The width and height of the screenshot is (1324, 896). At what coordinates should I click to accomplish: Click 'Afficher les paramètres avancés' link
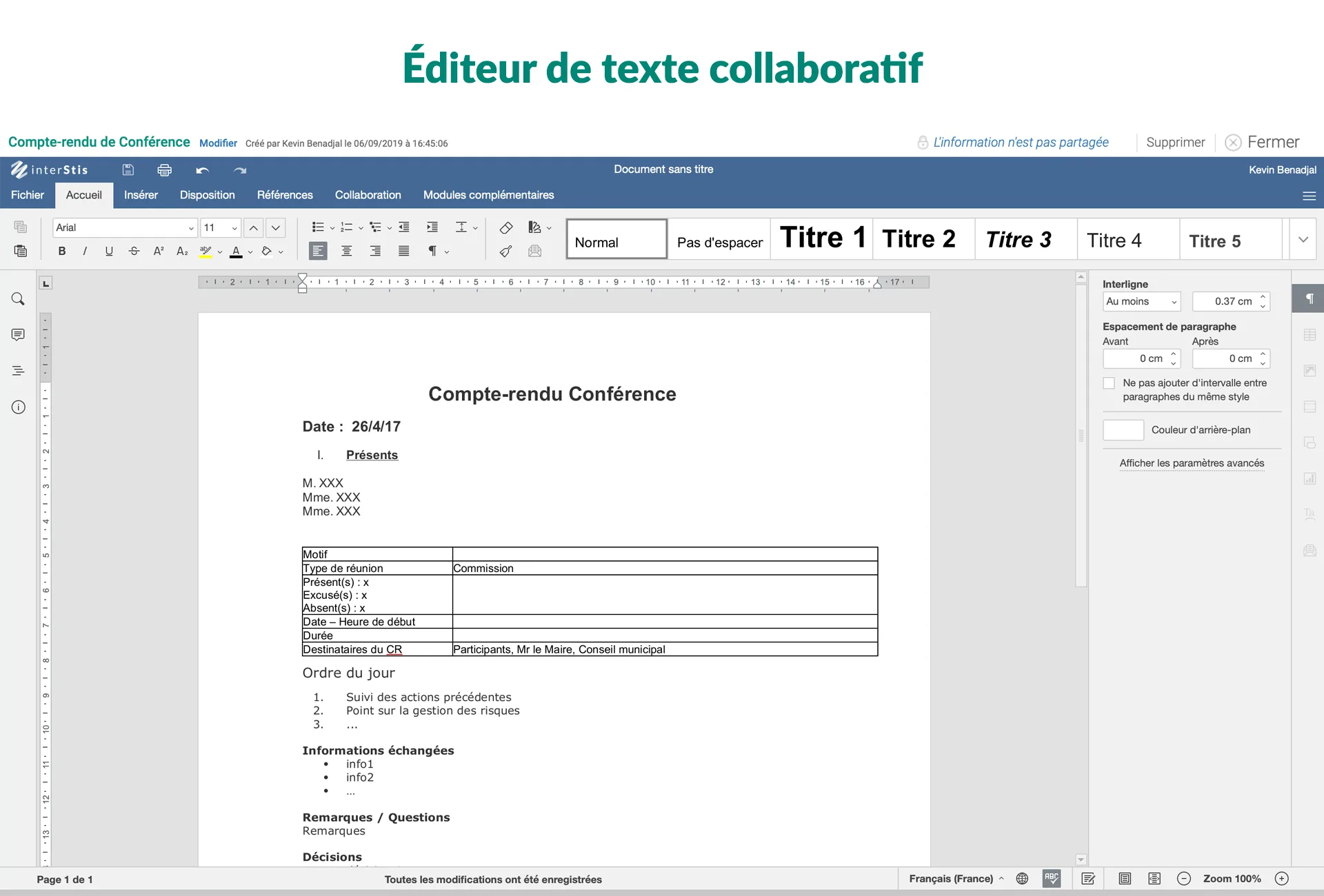(x=1192, y=463)
